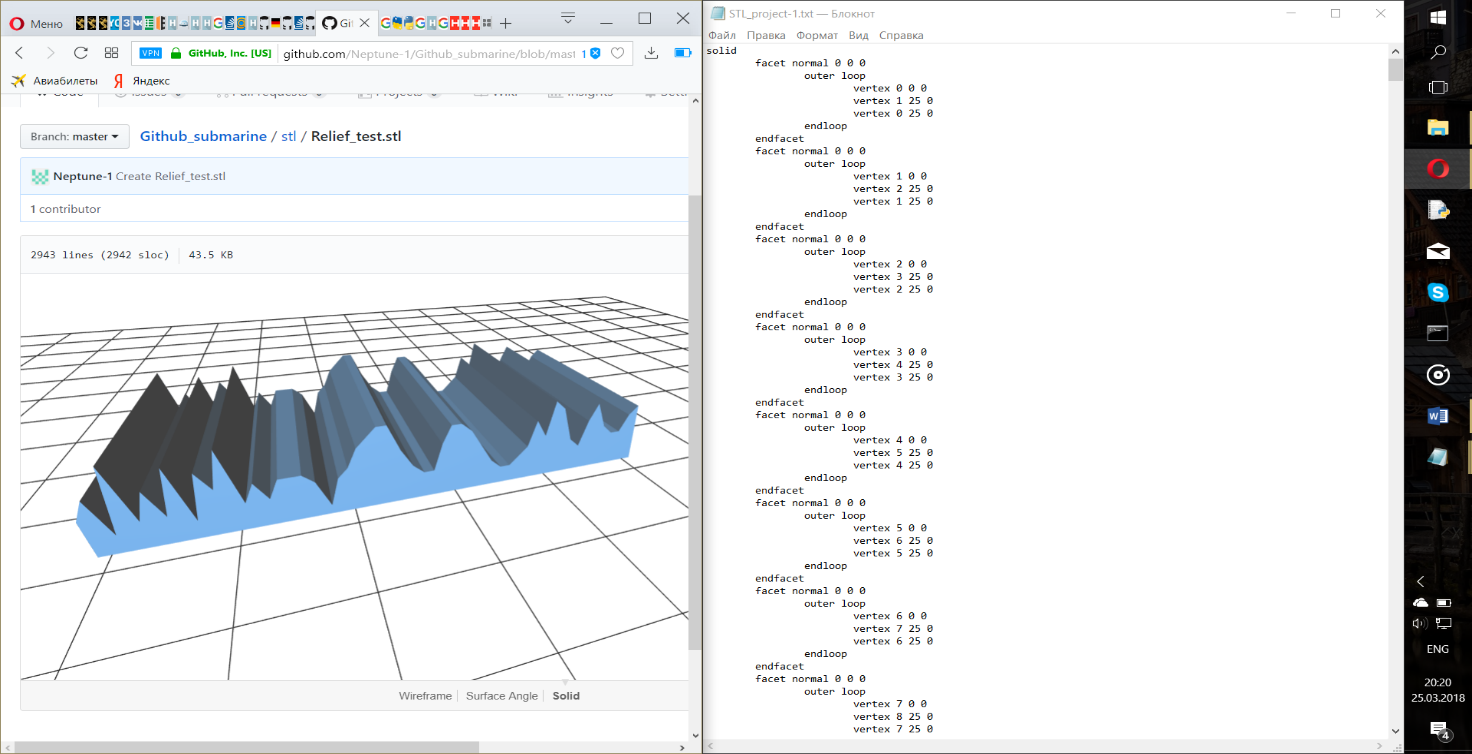
Task: Open the Groove Music taskbar icon
Action: pyautogui.click(x=1438, y=375)
